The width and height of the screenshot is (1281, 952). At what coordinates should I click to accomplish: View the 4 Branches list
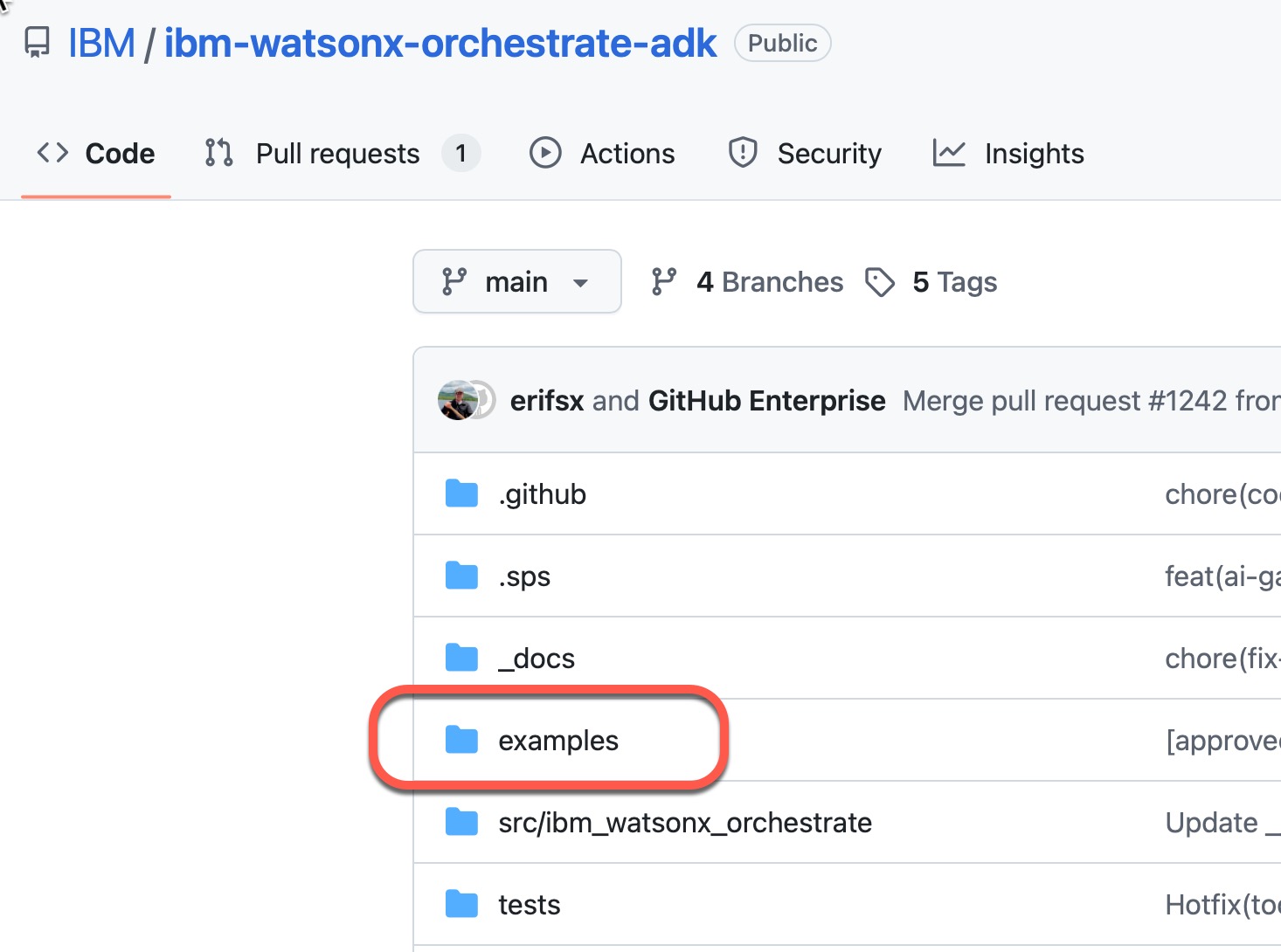pos(769,281)
